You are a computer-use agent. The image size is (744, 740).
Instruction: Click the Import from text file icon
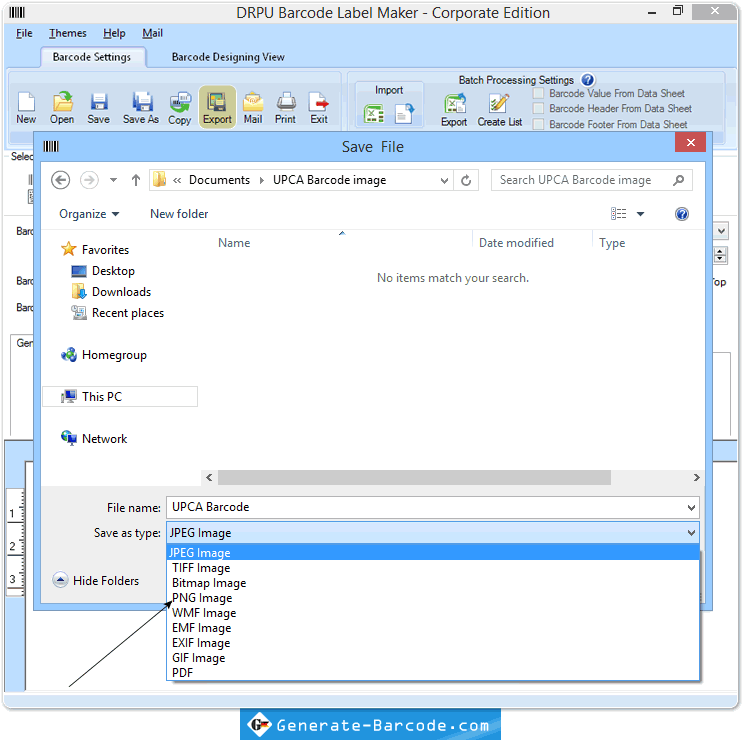coord(404,113)
